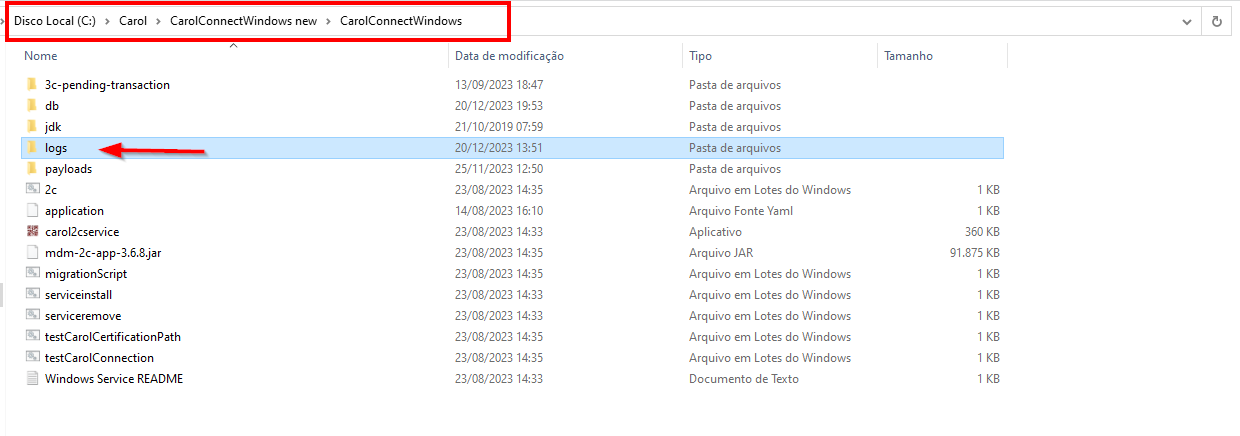Open the logs folder icon
This screenshot has width=1240, height=436.
click(x=32, y=148)
